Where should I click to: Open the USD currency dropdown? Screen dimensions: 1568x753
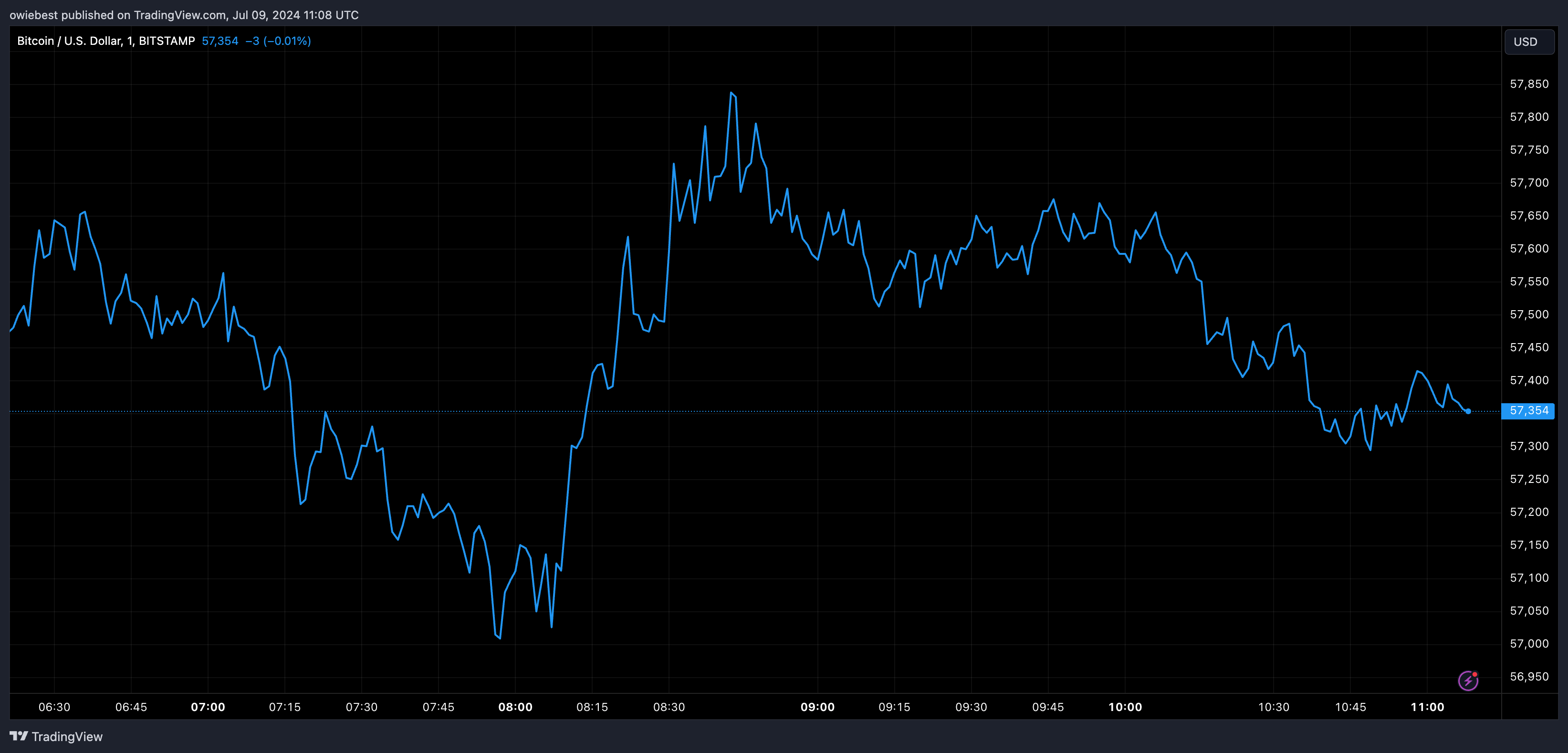[x=1529, y=42]
